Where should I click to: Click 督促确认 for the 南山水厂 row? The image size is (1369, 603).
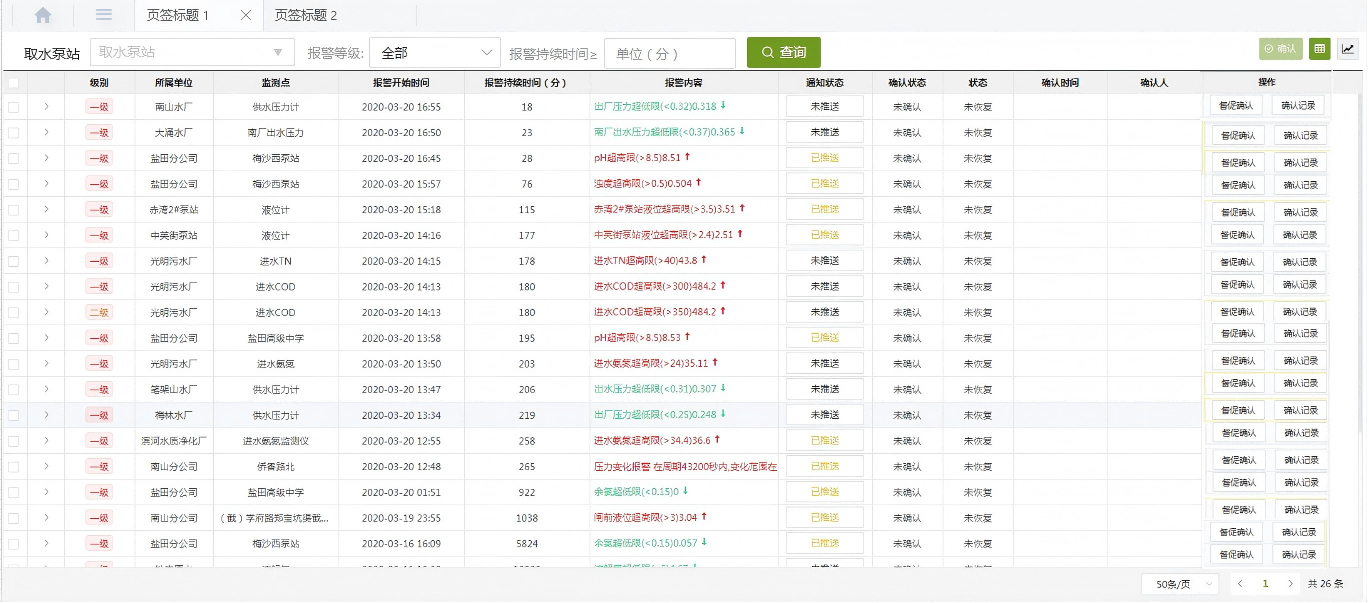1237,105
